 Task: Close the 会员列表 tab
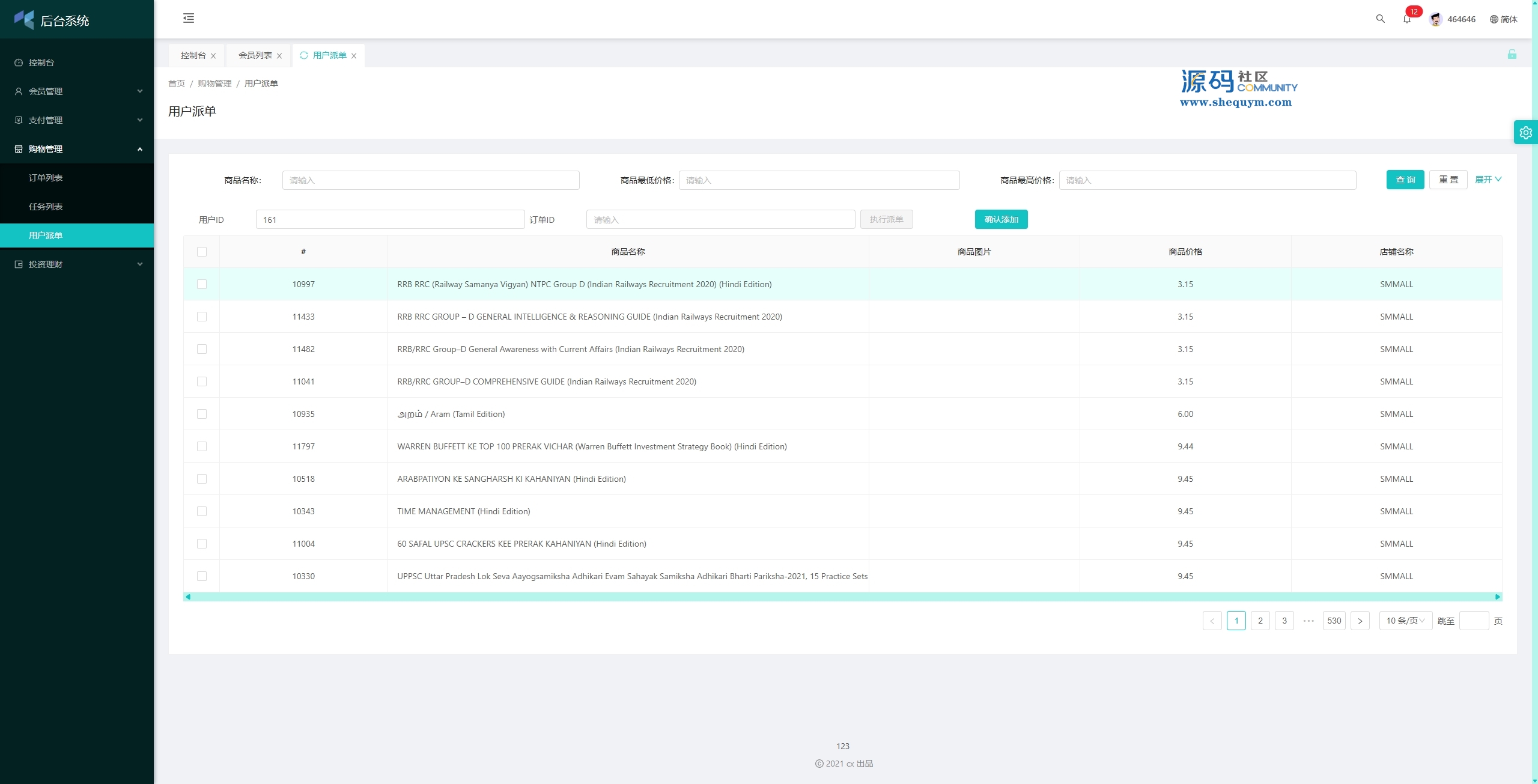[x=279, y=56]
